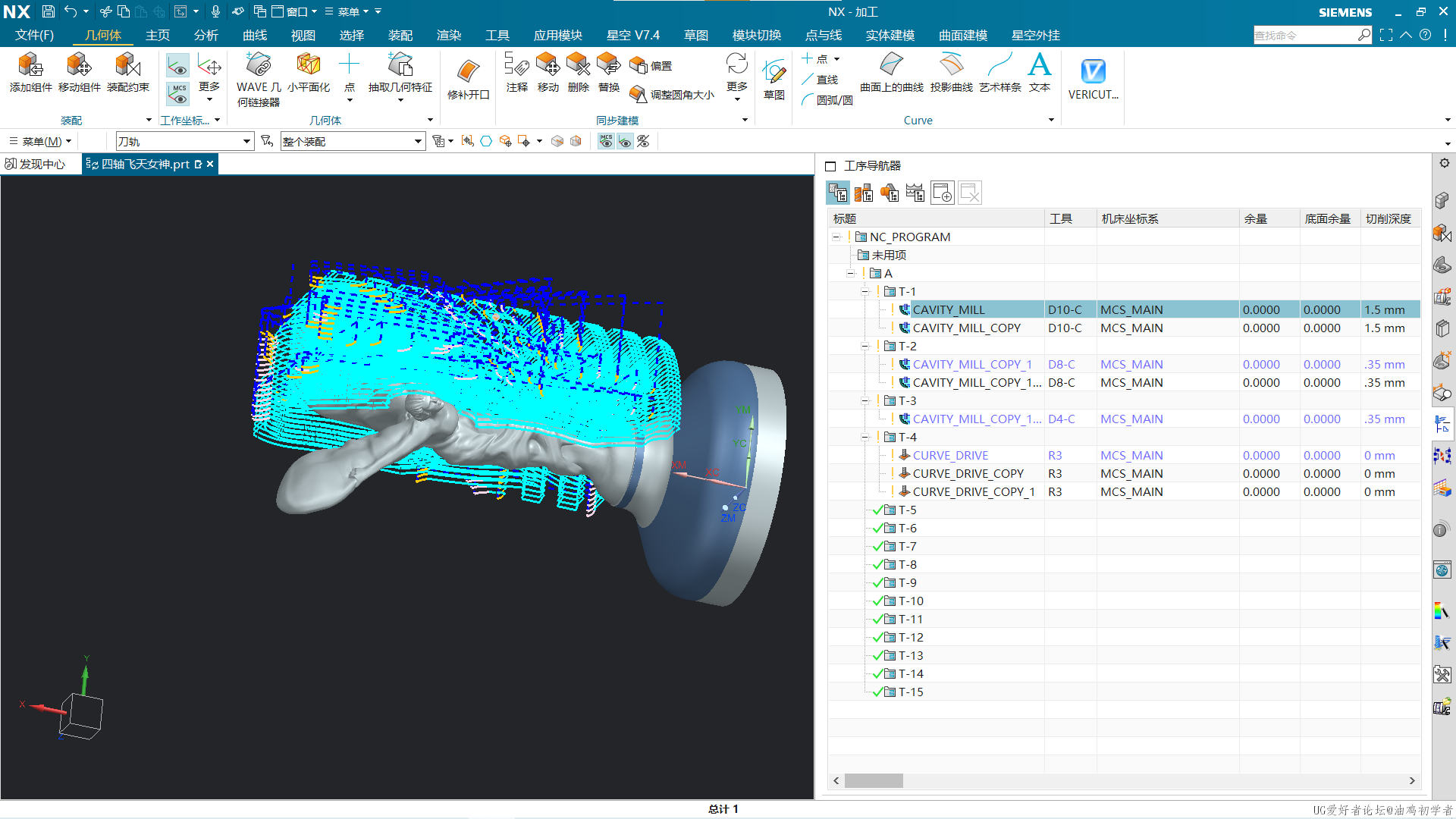Click Curve on Surface (曲面上的曲线) icon
The image size is (1456, 819).
coord(891,65)
